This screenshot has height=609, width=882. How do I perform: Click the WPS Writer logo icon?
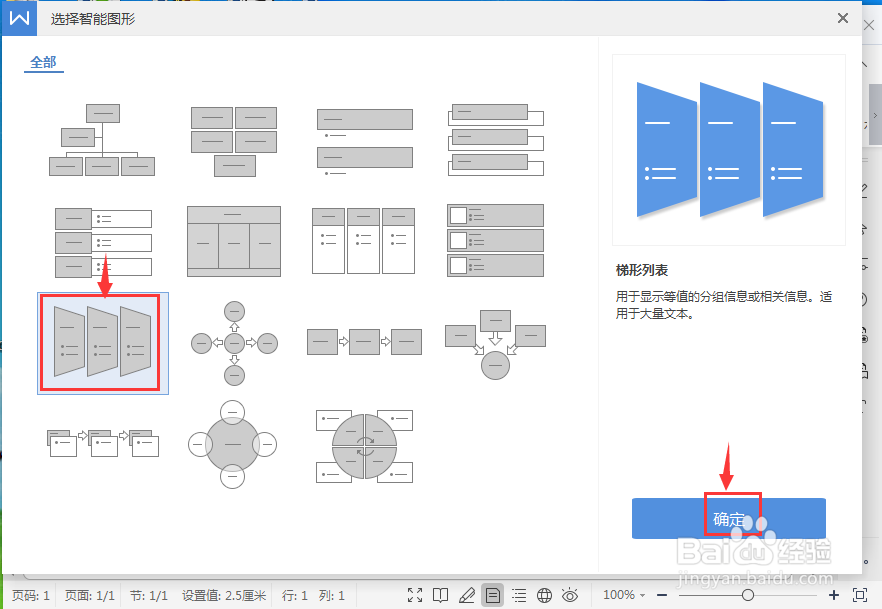click(19, 18)
